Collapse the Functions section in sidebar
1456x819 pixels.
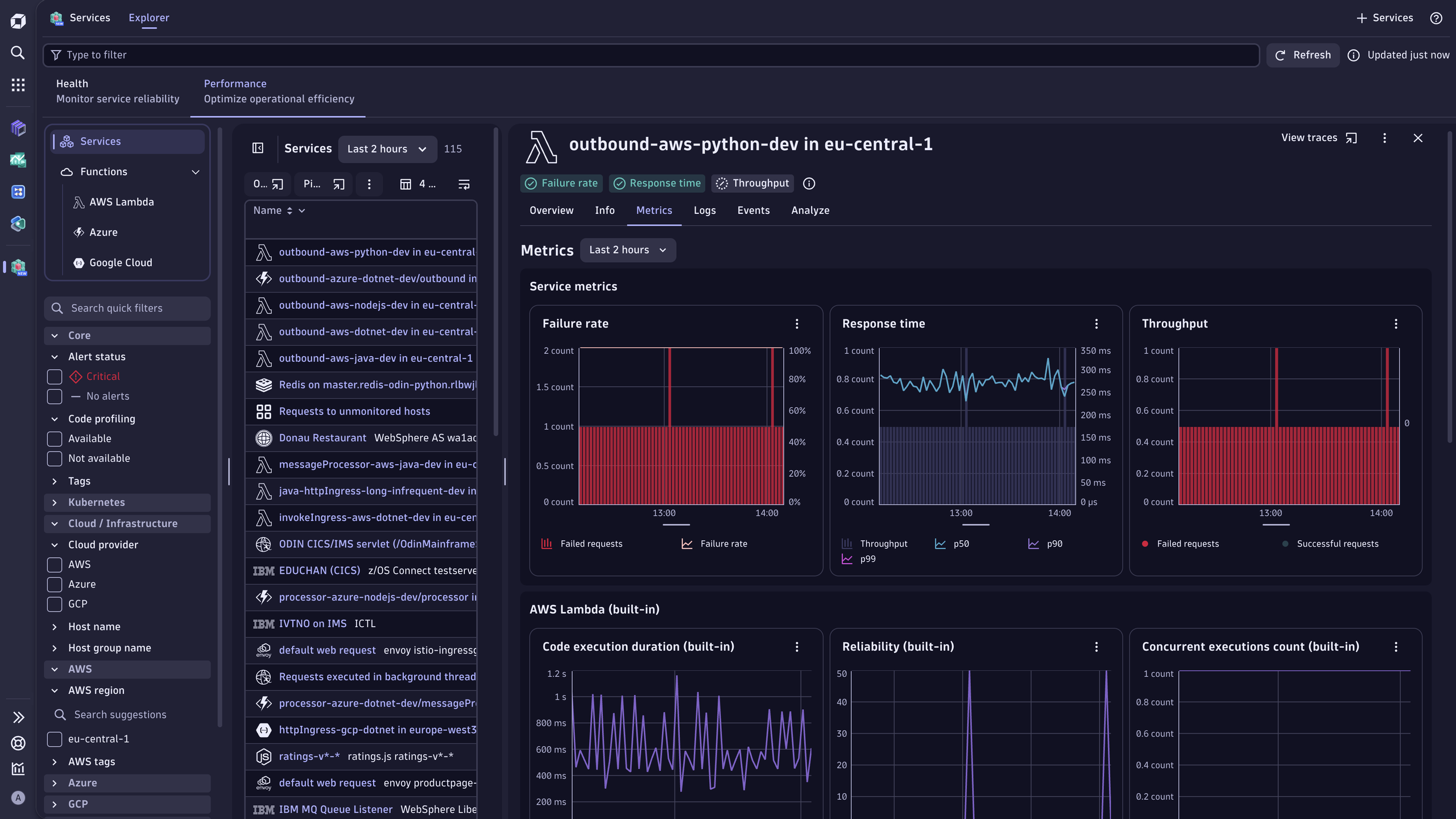click(x=195, y=172)
